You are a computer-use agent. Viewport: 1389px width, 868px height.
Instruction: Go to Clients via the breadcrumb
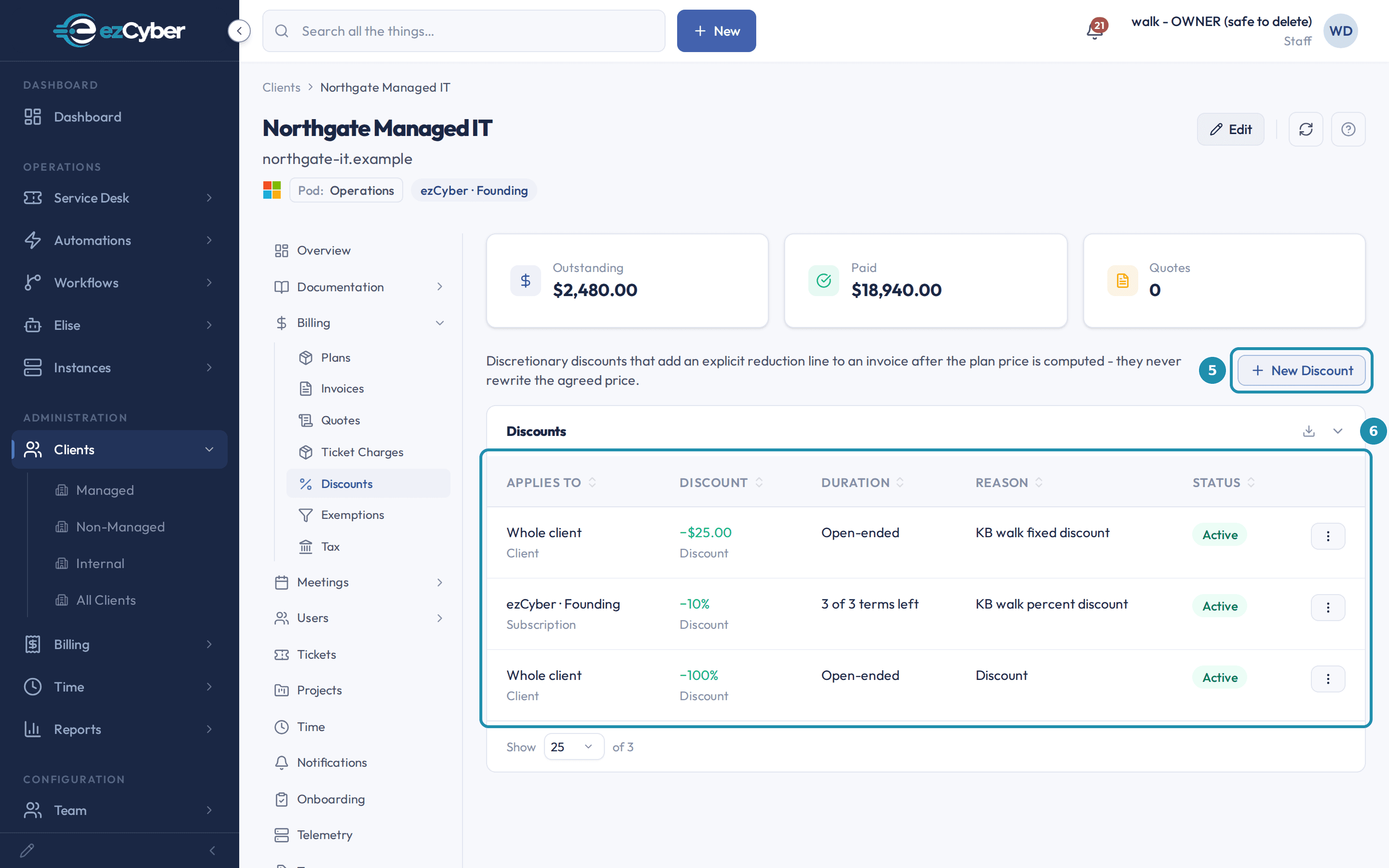coord(281,87)
